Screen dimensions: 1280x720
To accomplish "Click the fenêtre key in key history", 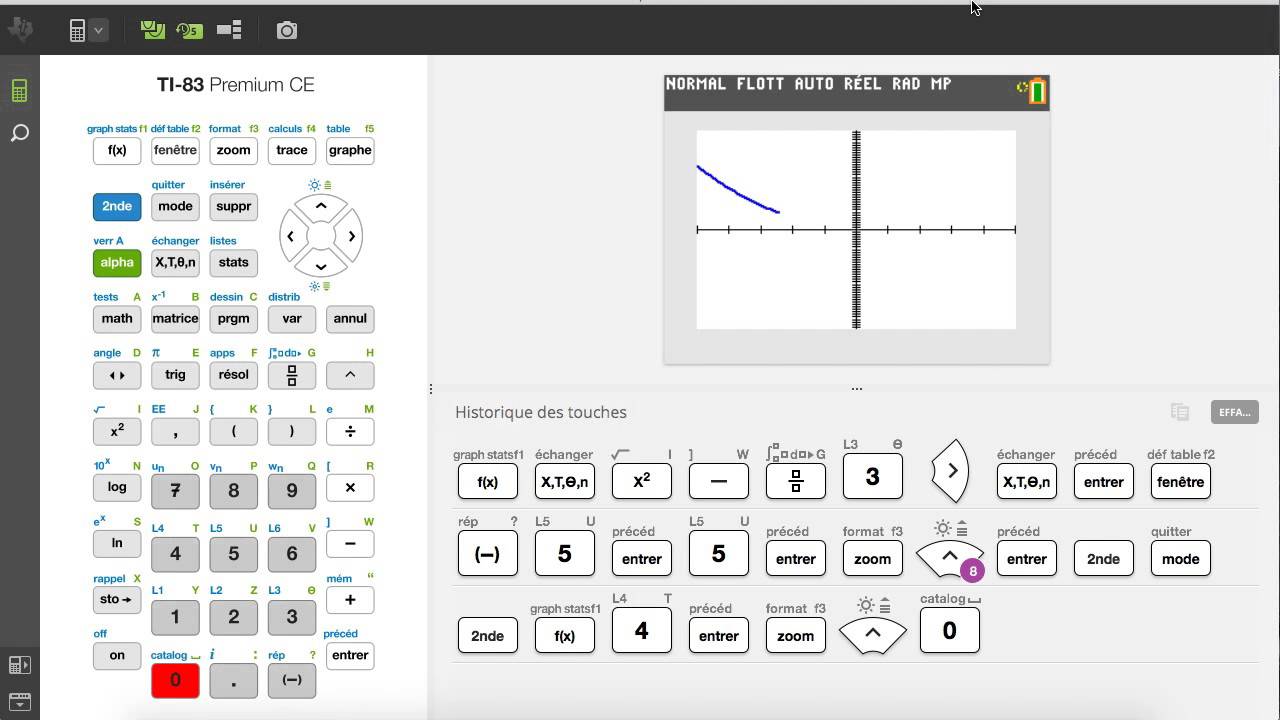I will click(x=1181, y=482).
